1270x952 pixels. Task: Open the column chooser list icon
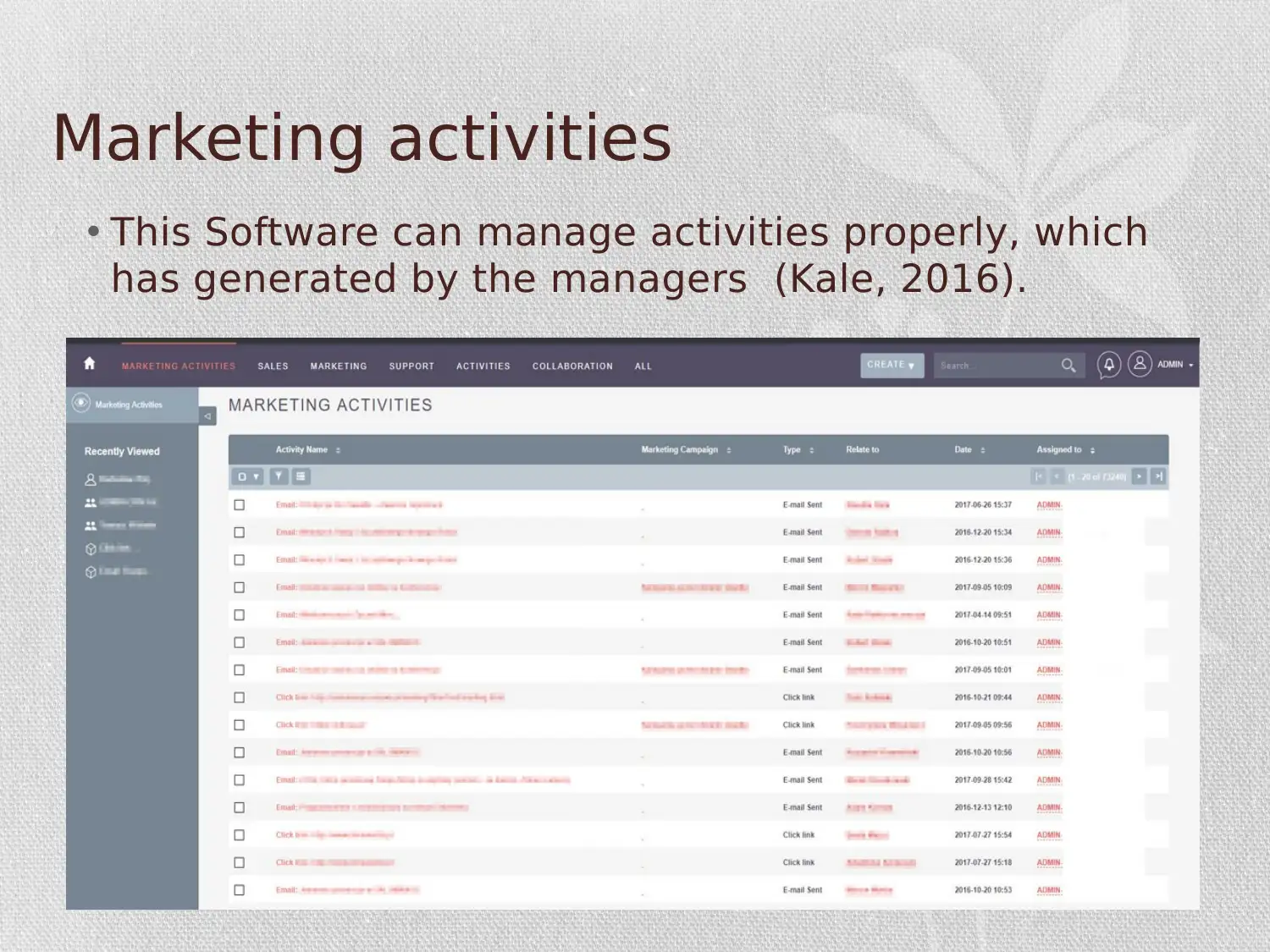tap(301, 476)
